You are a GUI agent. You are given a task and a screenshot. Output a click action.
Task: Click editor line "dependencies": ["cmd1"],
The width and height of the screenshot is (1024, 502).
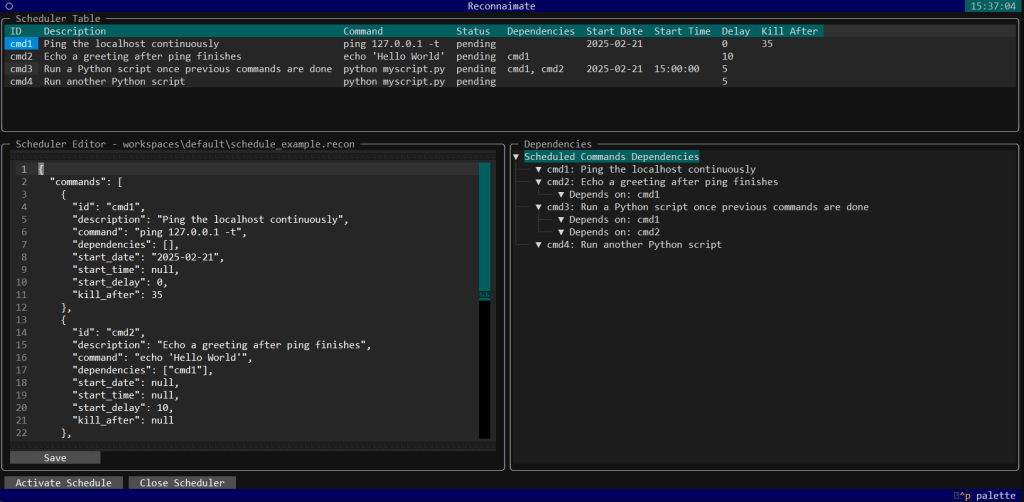142,370
